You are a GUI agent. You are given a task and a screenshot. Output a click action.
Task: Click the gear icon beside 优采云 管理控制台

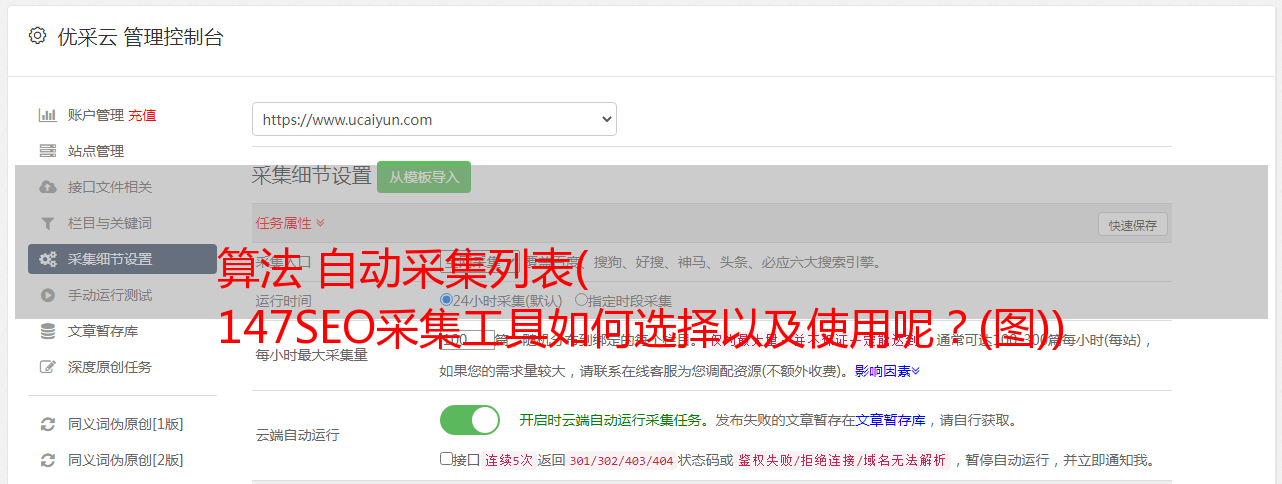(37, 36)
